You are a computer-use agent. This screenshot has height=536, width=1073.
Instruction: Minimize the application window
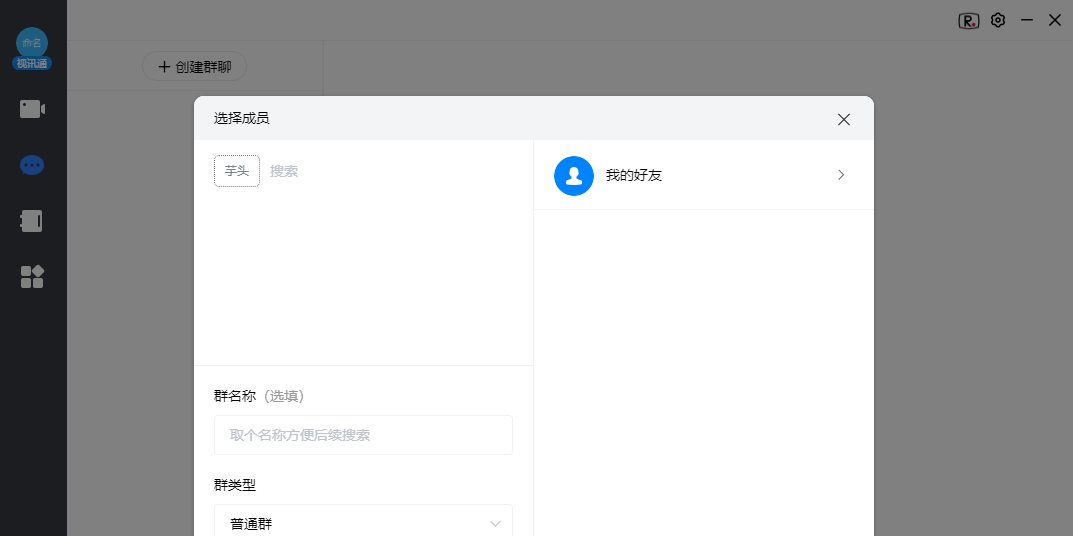coord(1026,20)
